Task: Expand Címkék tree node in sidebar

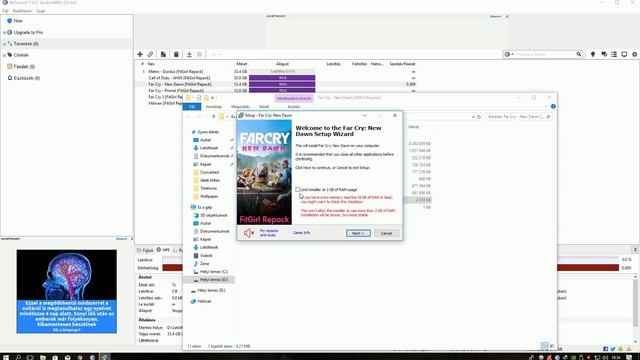Action: click(4, 55)
